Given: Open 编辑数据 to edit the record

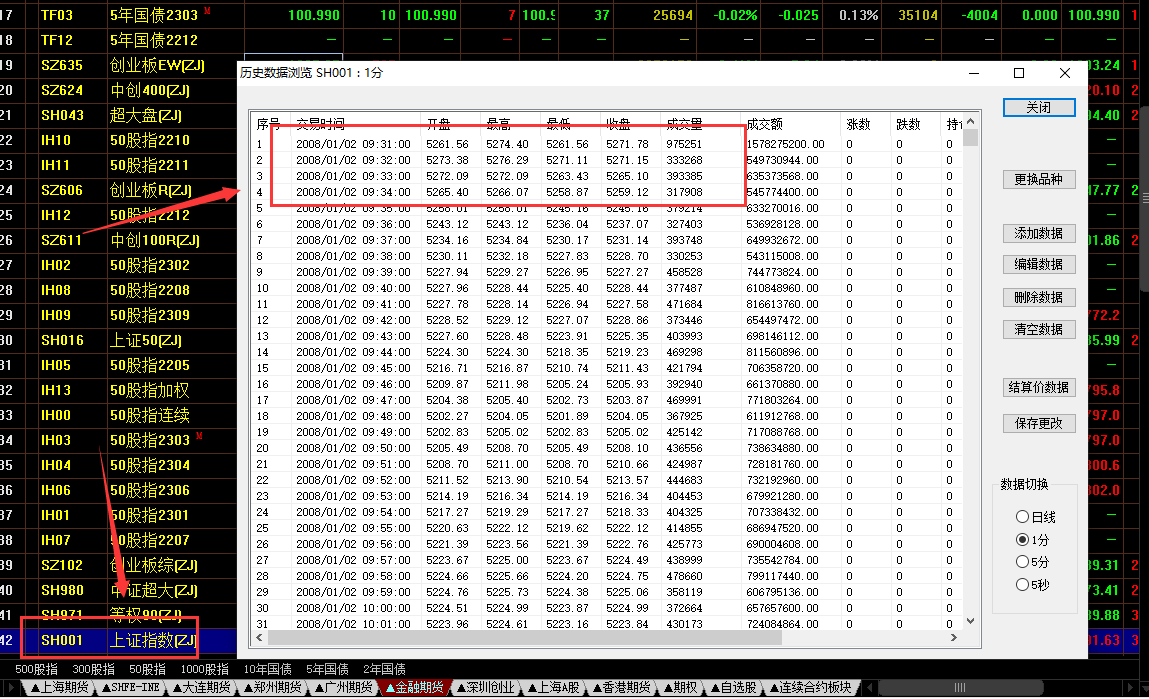Looking at the screenshot, I should 1039,265.
